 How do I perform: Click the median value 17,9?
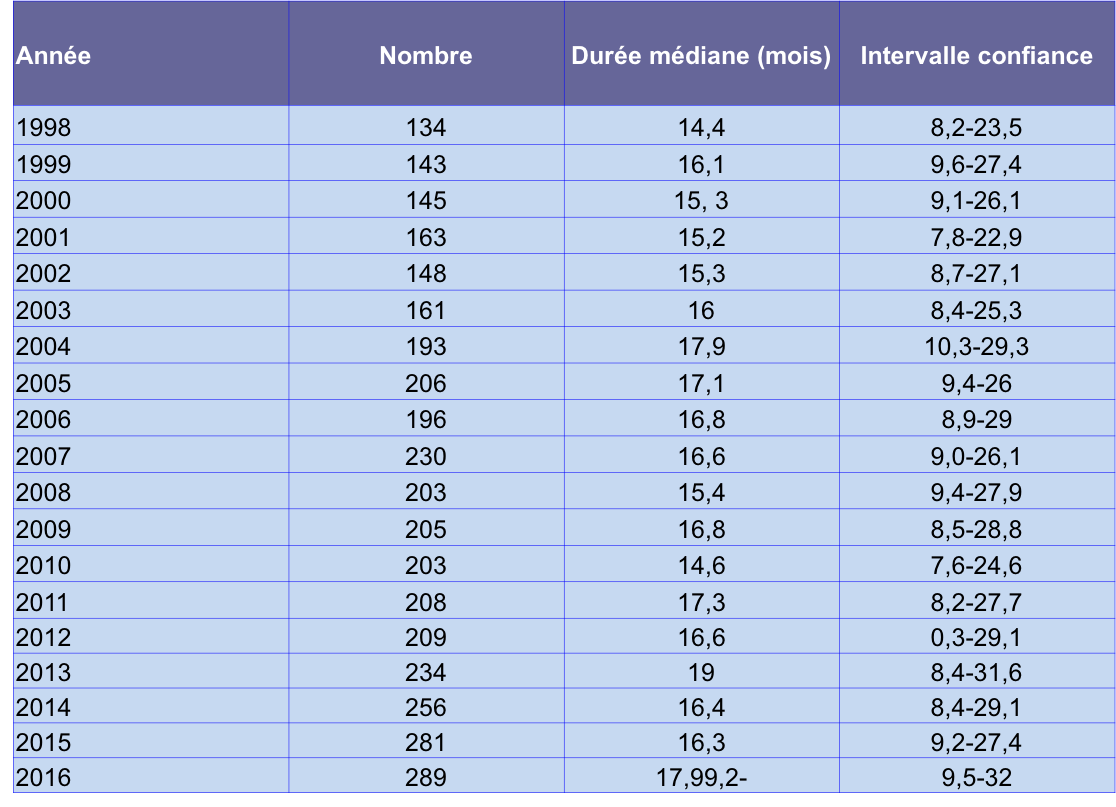tap(701, 347)
